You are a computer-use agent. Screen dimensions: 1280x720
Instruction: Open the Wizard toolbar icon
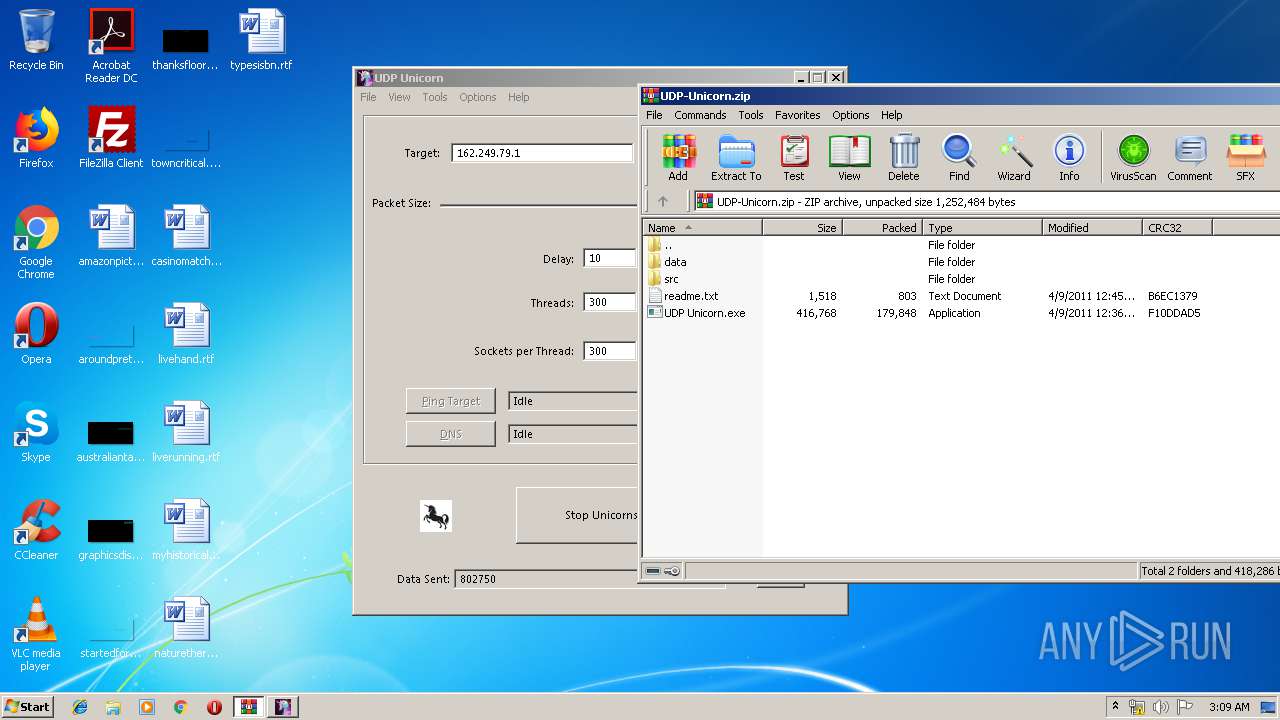[1014, 158]
